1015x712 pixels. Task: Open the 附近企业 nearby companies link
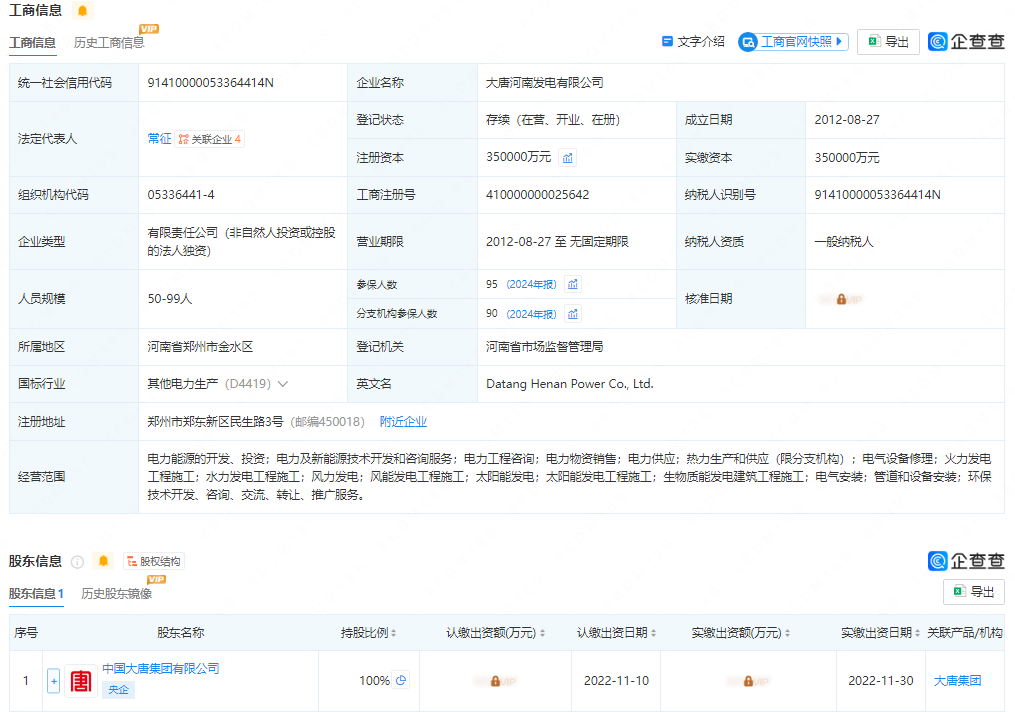403,422
